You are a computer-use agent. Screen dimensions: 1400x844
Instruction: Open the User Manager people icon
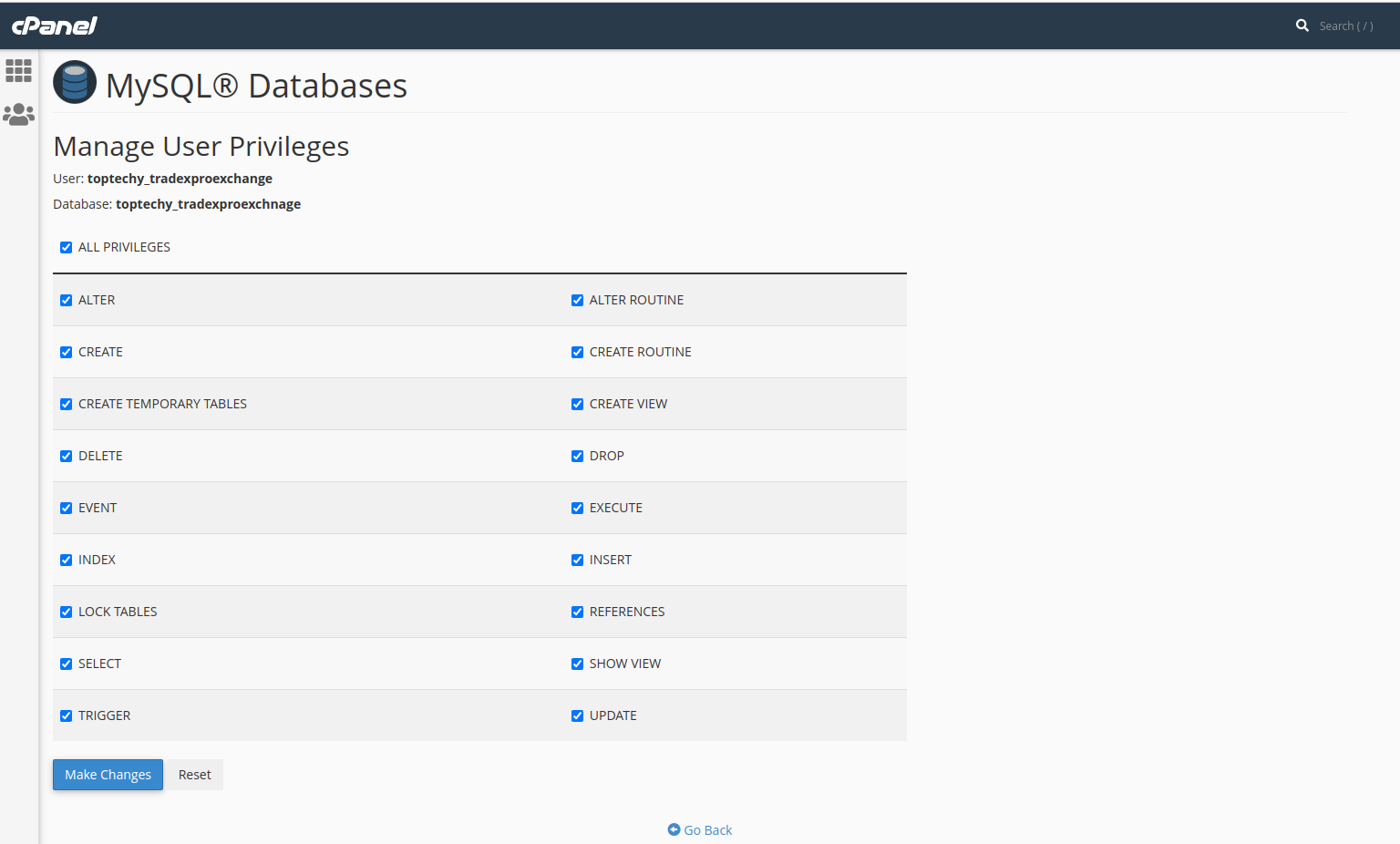point(18,114)
